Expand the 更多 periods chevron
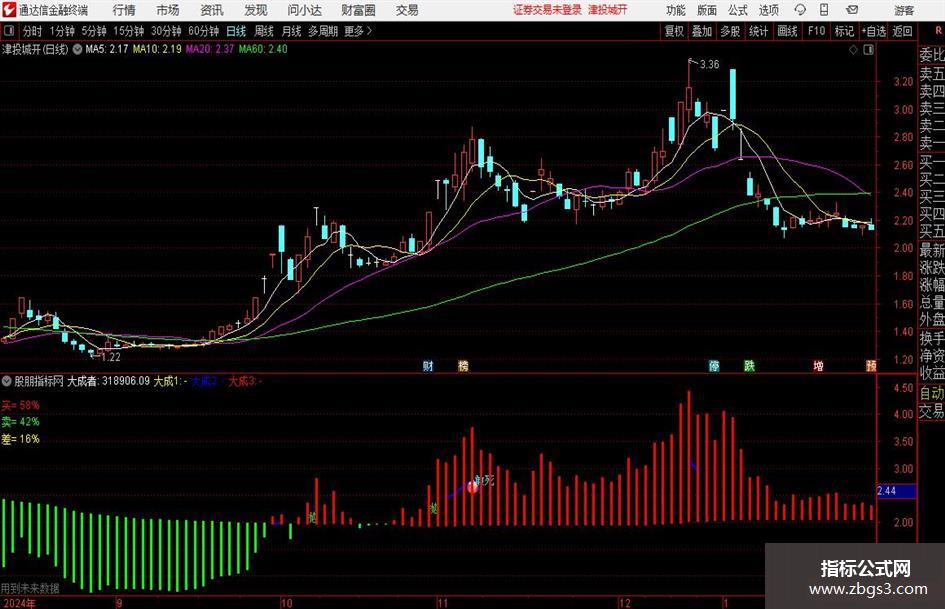 coord(369,31)
